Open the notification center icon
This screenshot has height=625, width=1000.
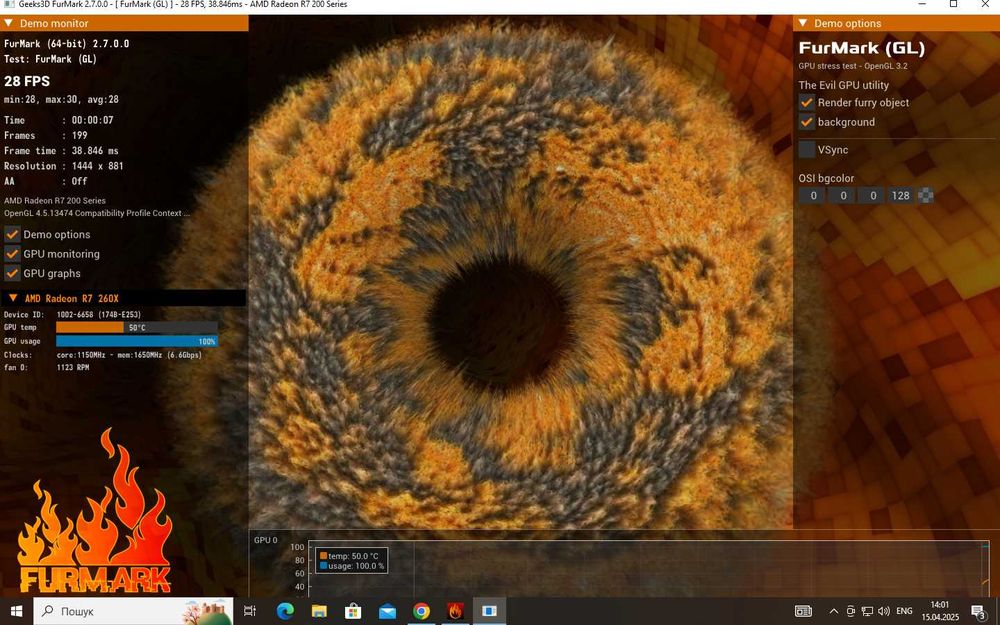coord(980,611)
